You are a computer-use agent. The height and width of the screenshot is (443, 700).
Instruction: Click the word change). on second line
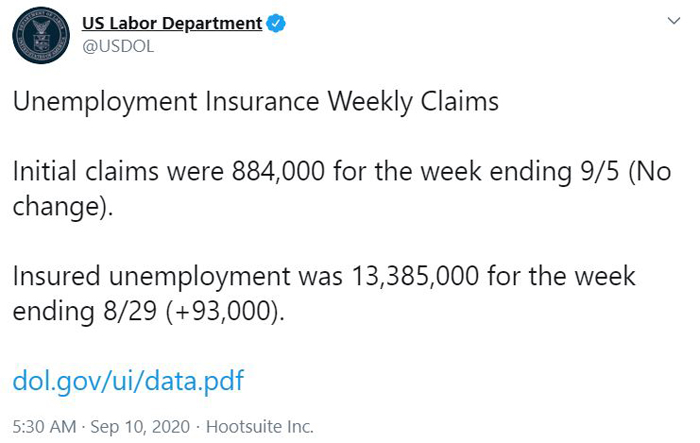pyautogui.click(x=63, y=207)
